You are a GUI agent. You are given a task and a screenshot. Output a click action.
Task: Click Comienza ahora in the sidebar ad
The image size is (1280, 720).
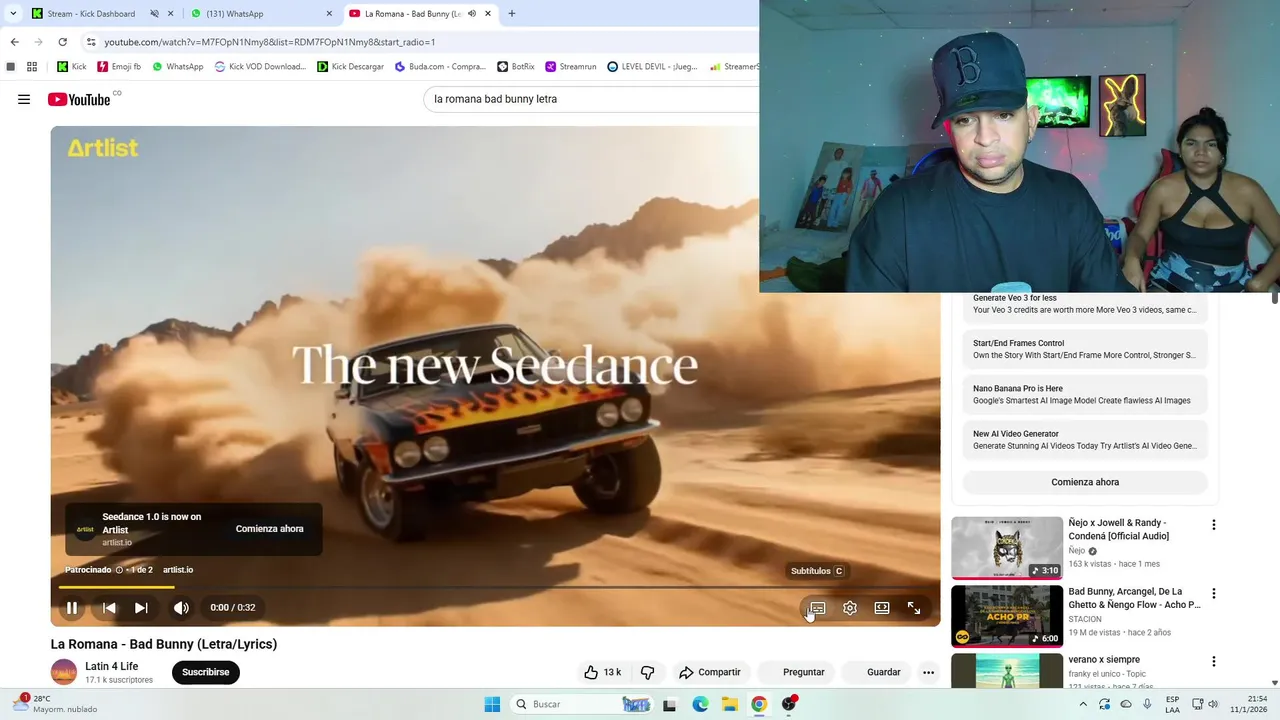1085,482
